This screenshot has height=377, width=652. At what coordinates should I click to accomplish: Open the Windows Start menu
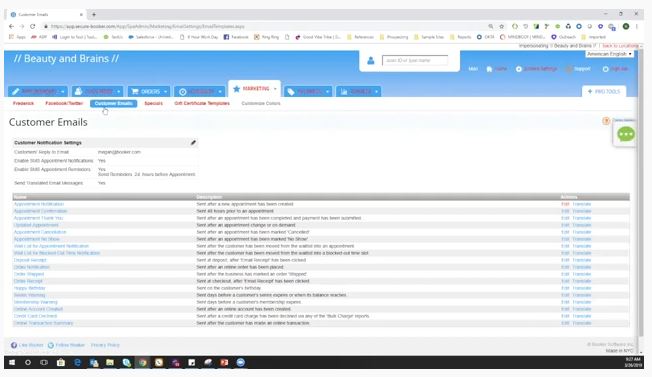coord(12,362)
